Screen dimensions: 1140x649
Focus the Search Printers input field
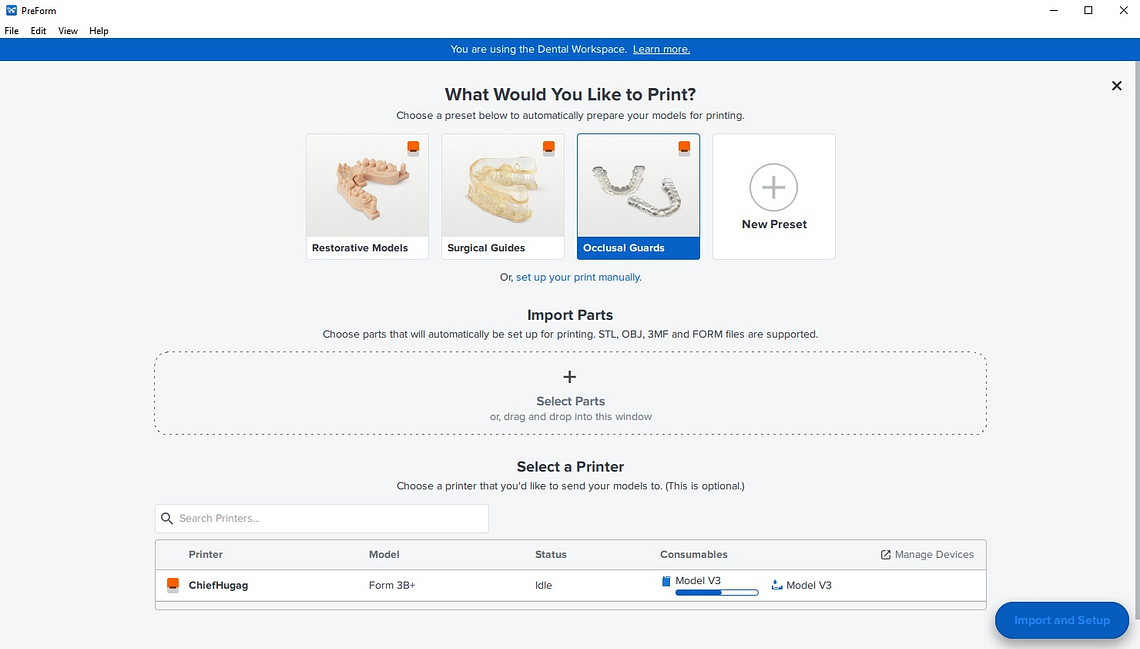click(330, 518)
